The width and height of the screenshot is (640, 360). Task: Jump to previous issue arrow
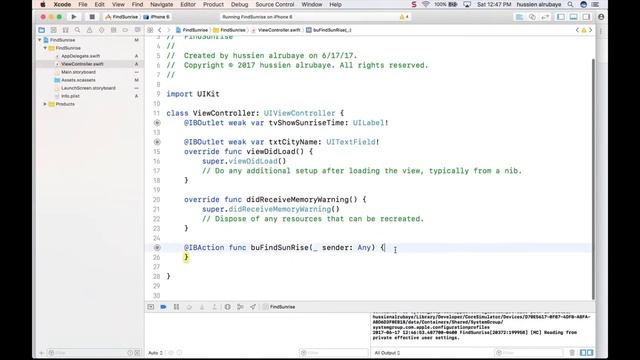coord(577,30)
